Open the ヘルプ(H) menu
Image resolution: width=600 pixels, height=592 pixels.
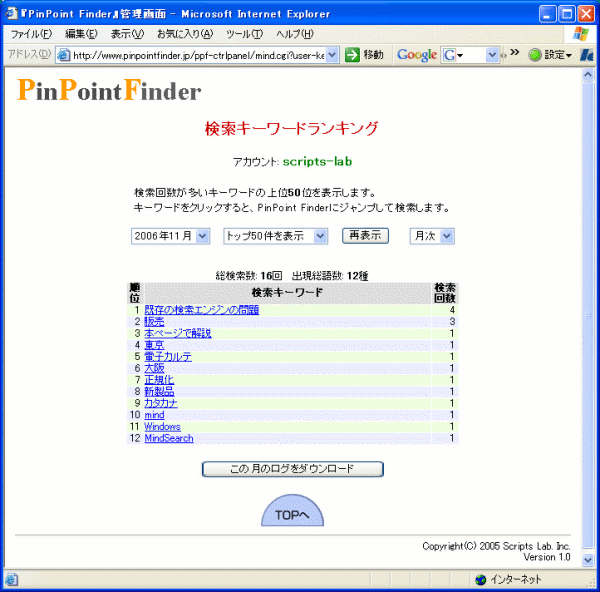295,34
